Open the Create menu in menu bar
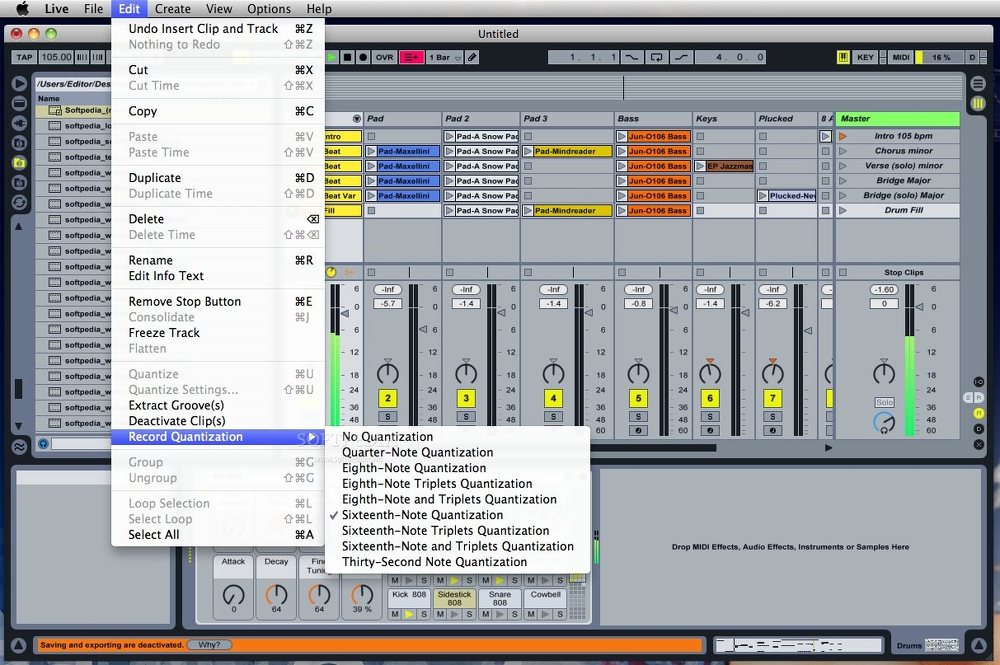 tap(172, 9)
